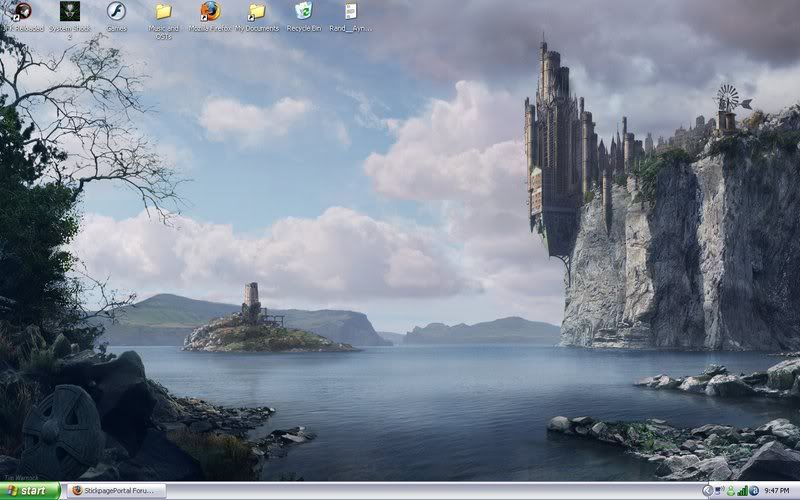Viewport: 800px width, 500px height.
Task: Click the blue round 'a' tray icon
Action: point(754,491)
